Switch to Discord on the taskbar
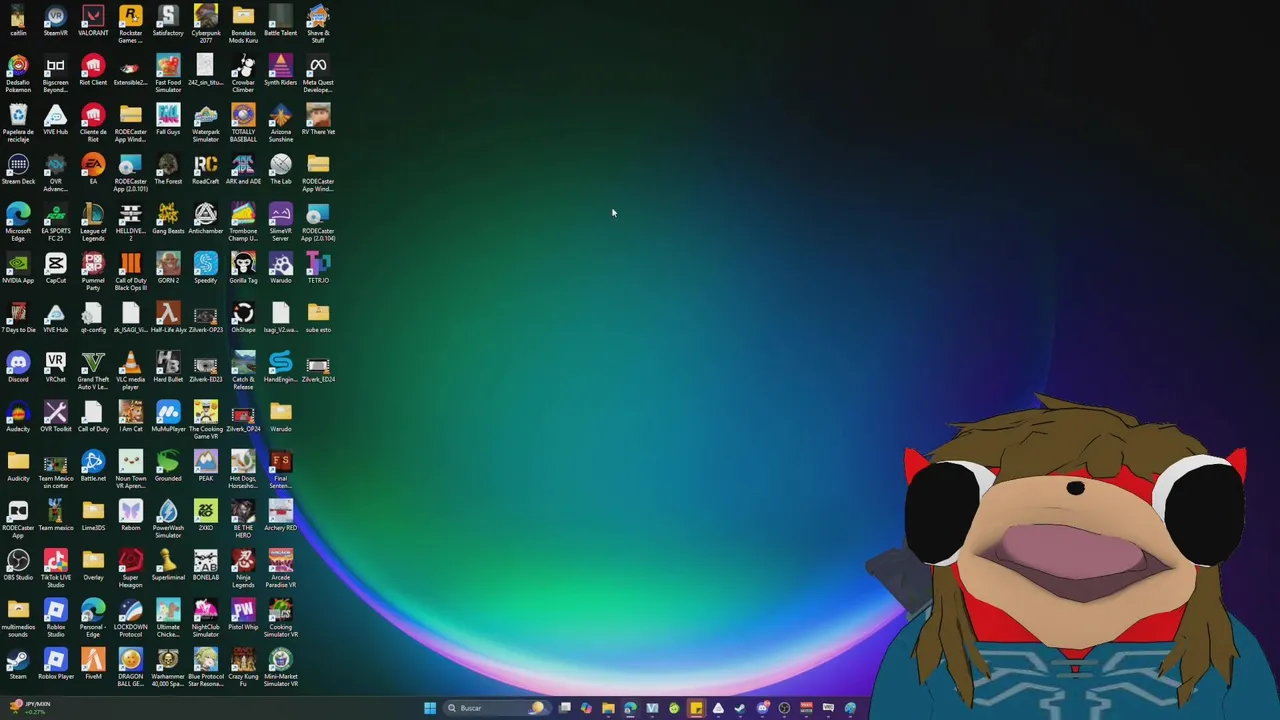The width and height of the screenshot is (1280, 720). 762,708
